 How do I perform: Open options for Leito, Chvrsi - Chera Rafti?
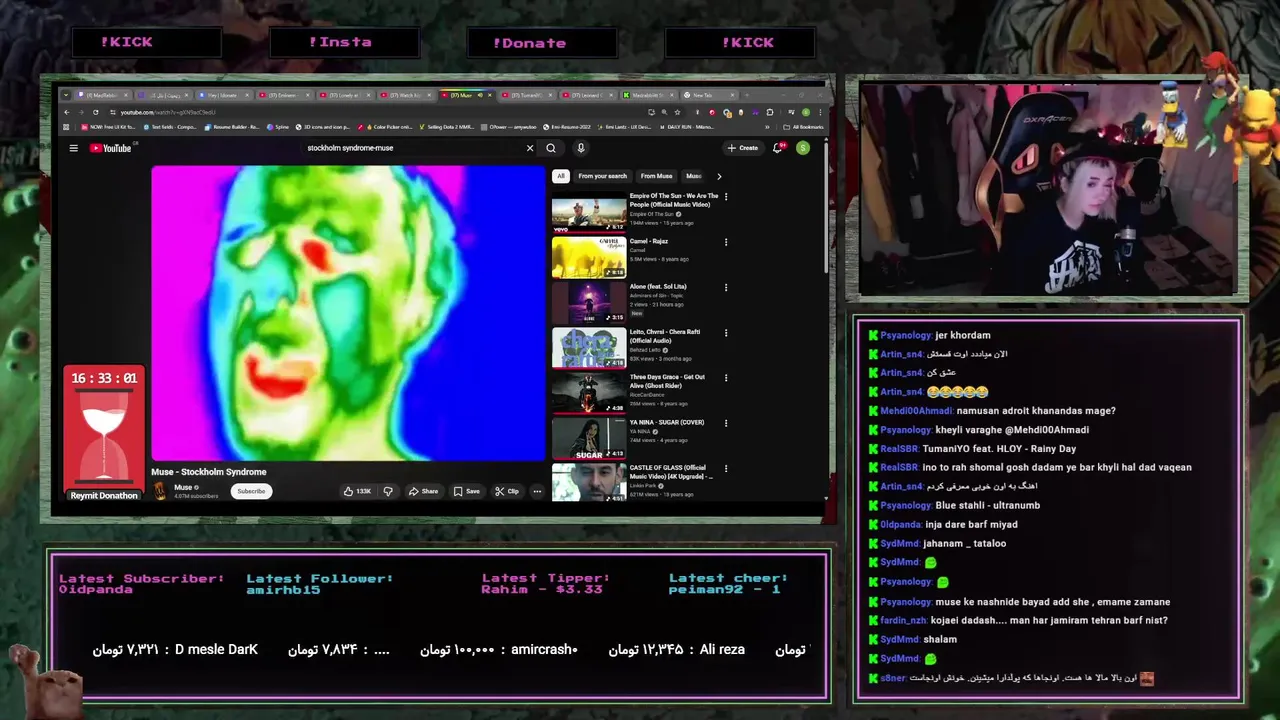[x=726, y=333]
